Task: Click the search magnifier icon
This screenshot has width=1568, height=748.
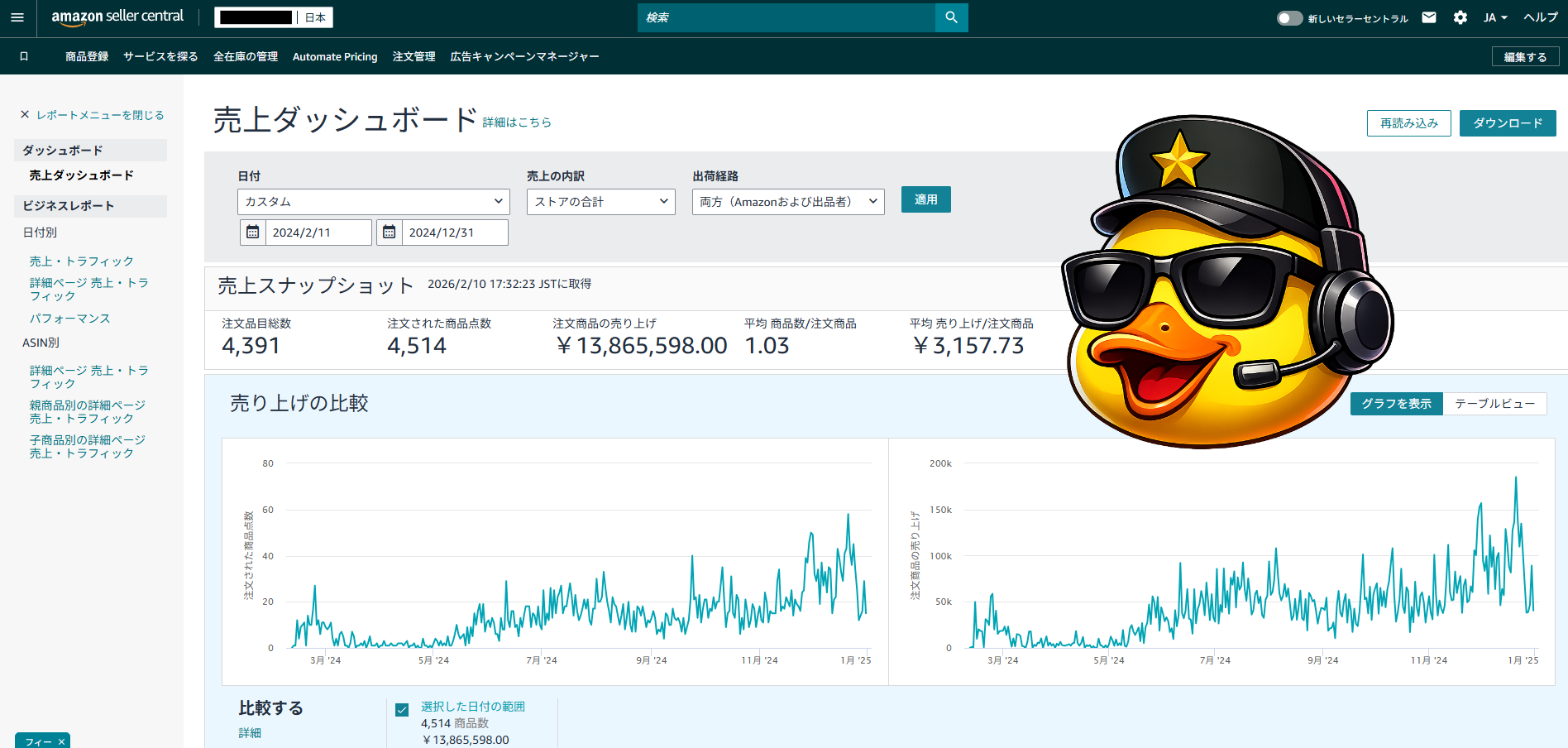Action: [x=951, y=17]
